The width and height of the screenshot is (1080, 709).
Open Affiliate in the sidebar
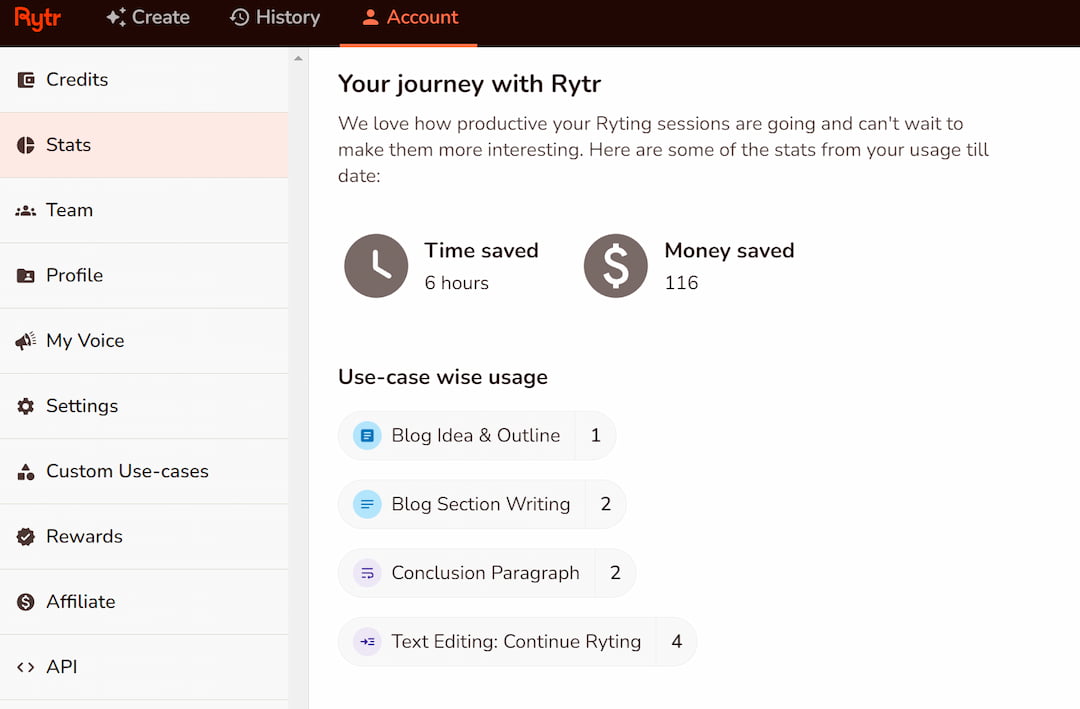(144, 602)
